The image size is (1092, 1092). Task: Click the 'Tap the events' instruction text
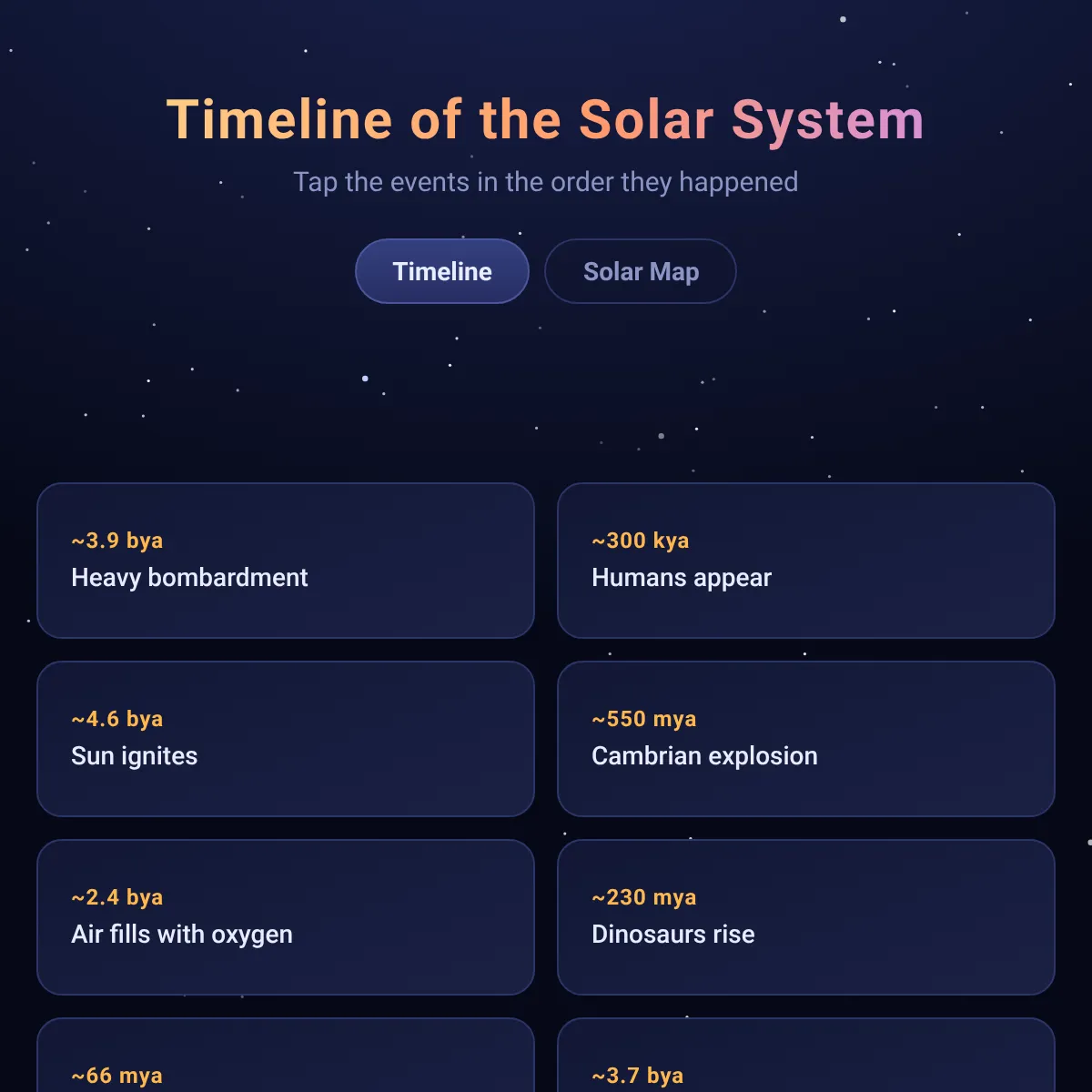545,182
